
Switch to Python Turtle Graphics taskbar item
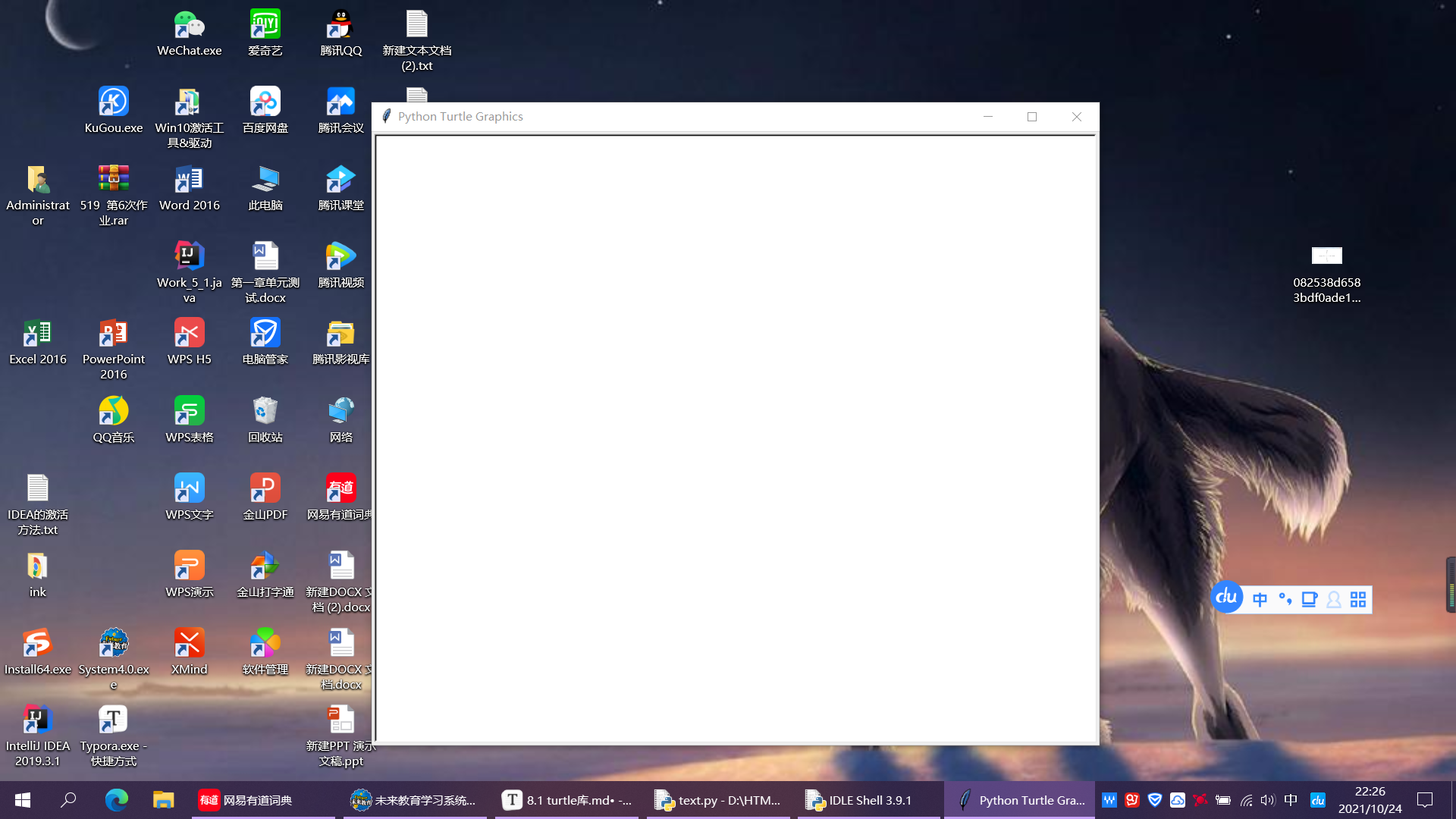click(x=1021, y=800)
